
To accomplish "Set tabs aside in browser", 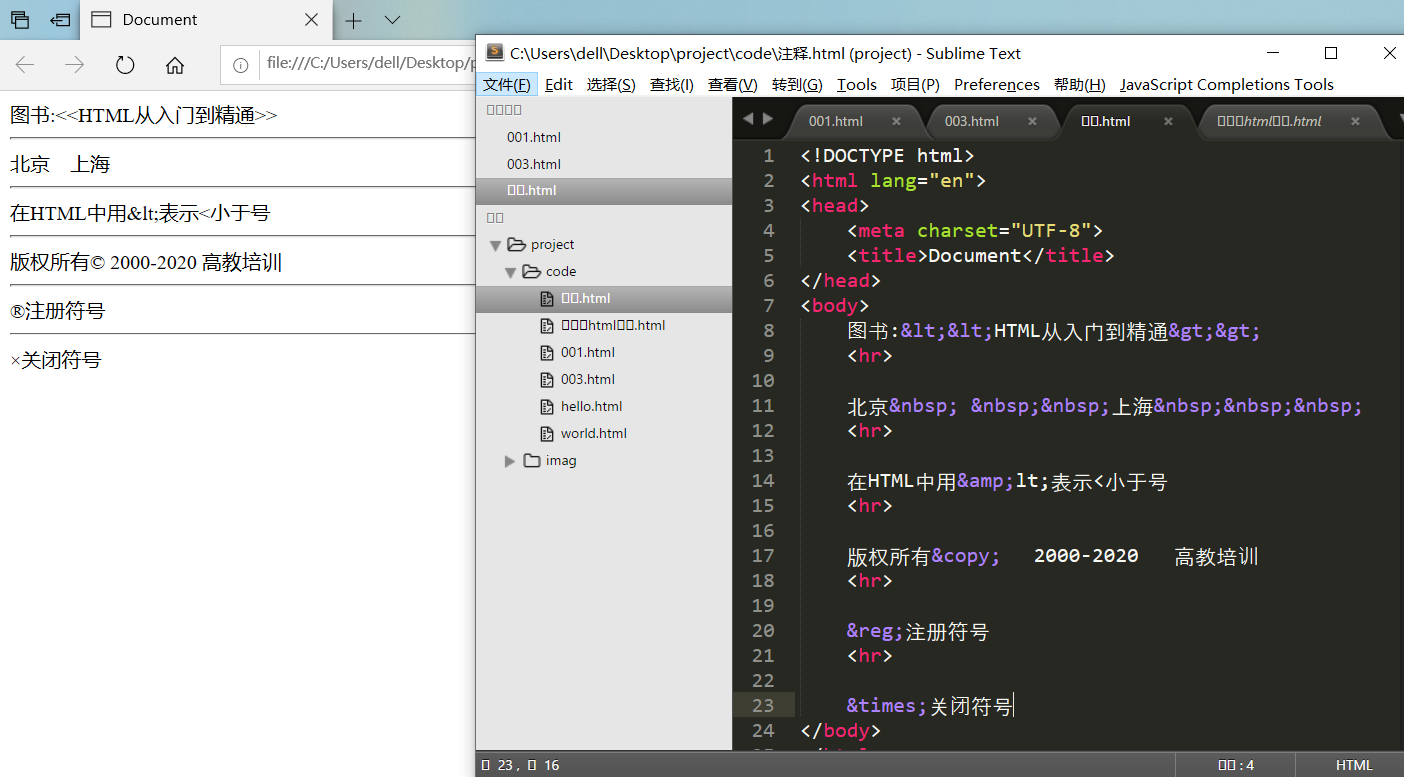I will (60, 19).
